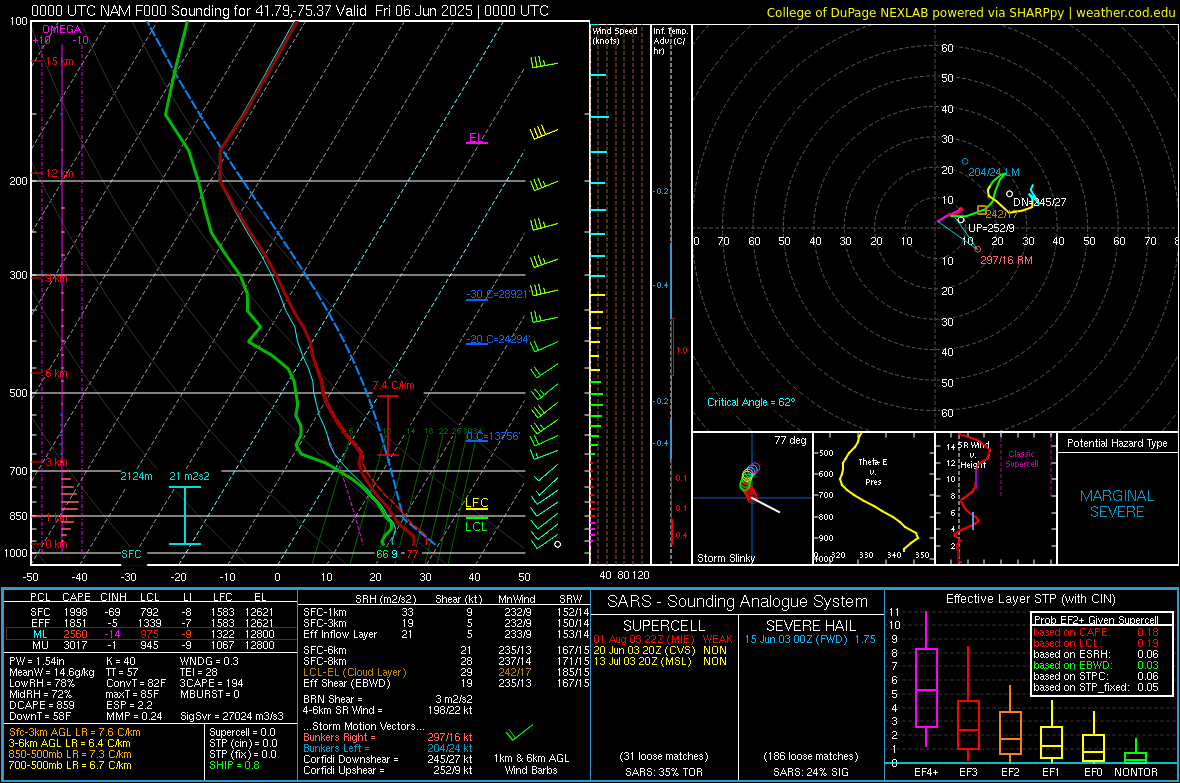Click the Wind Speed (knots) panel header
Screen dimensions: 1180x783
point(615,35)
